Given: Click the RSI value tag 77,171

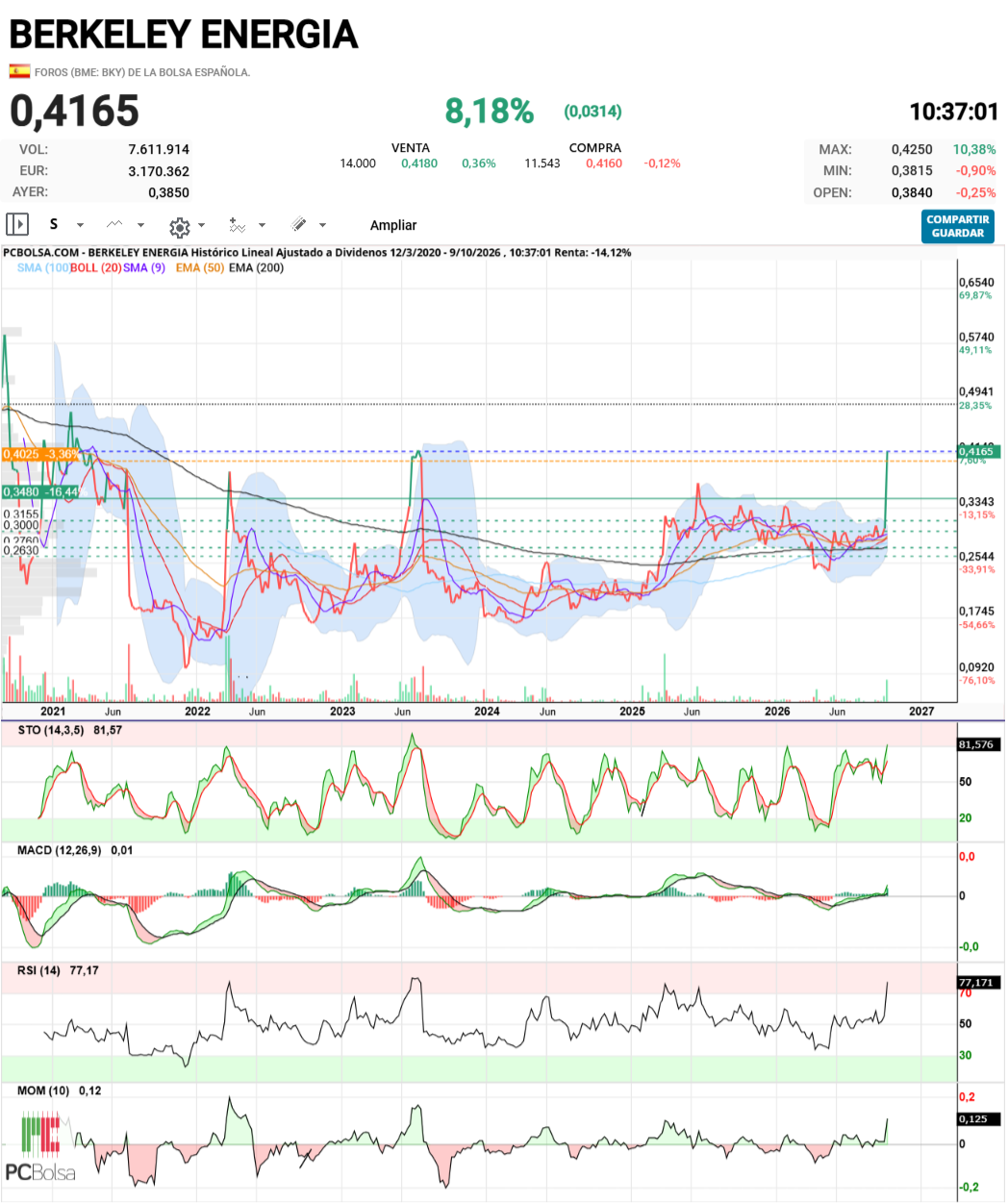Looking at the screenshot, I should 976,983.
